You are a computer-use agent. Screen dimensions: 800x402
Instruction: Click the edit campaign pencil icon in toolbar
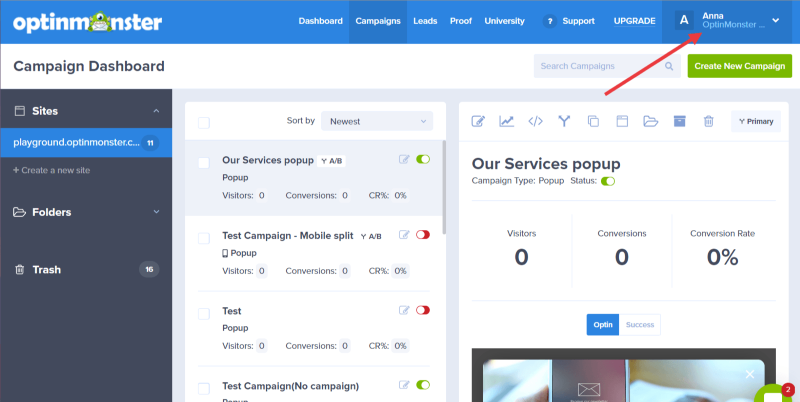click(x=478, y=122)
